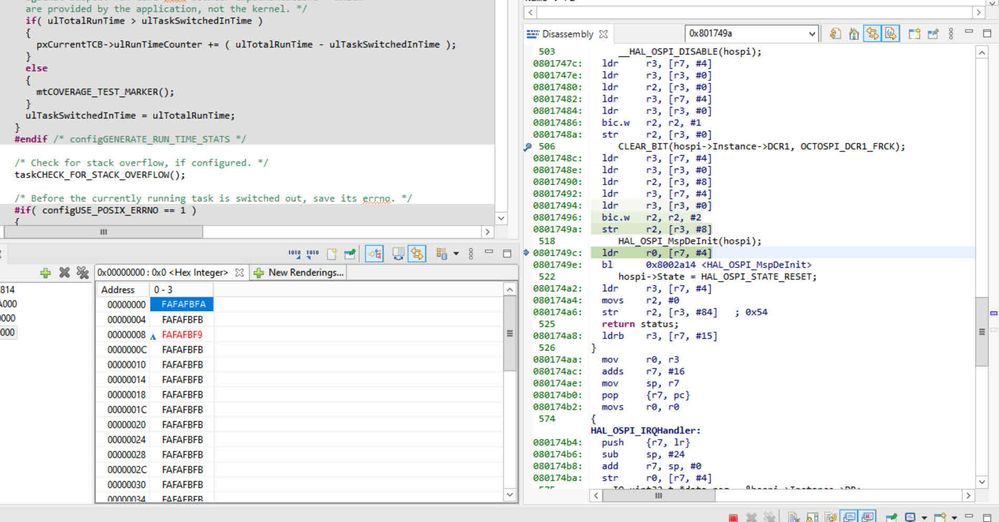
Task: Select red changed cell FAFAFBF9
Action: (182, 335)
